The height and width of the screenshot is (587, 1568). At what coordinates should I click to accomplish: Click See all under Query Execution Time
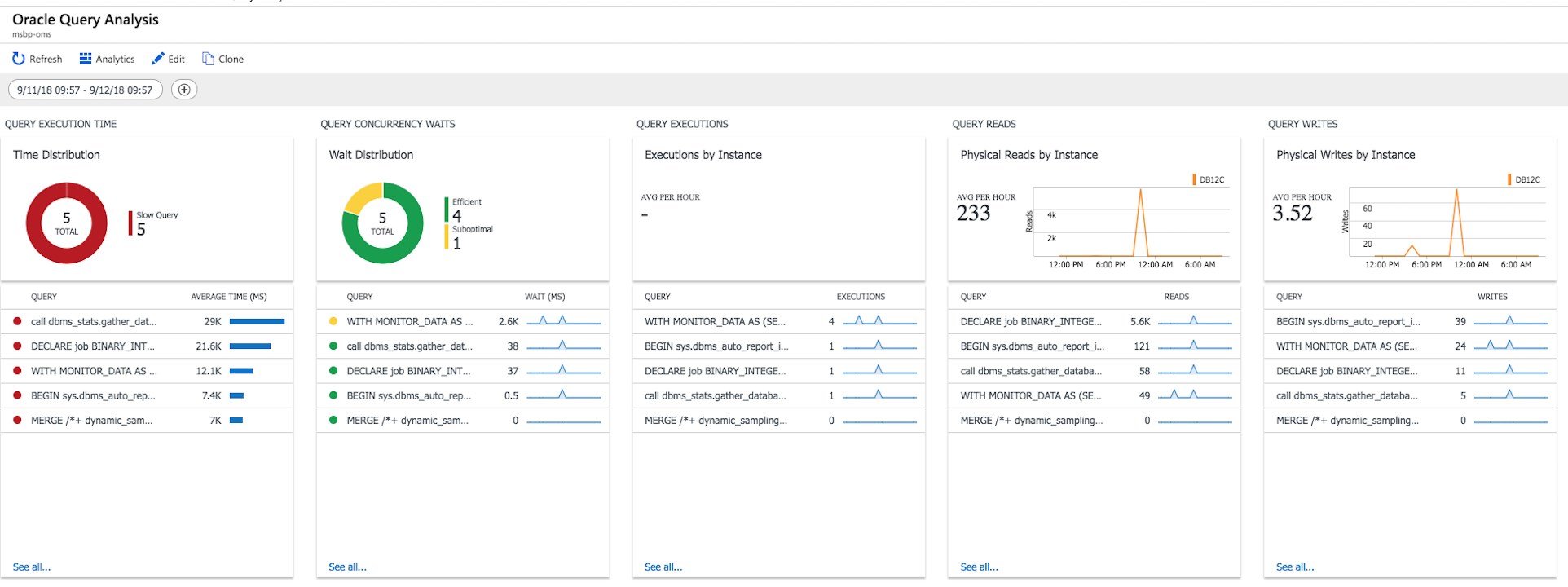(32, 567)
